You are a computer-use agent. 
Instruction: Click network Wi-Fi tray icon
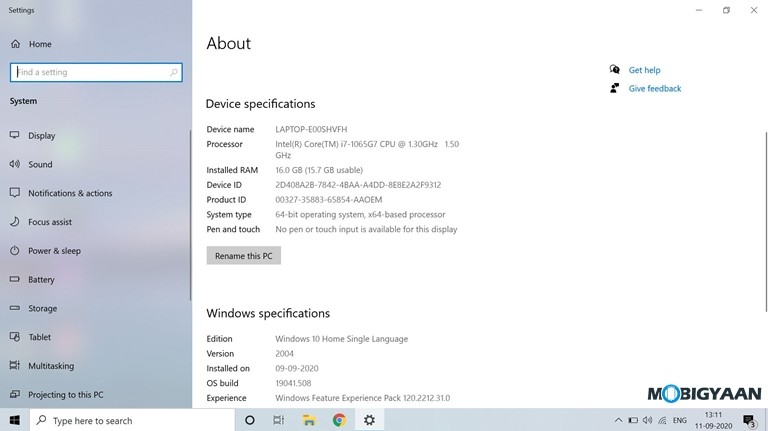pos(662,420)
